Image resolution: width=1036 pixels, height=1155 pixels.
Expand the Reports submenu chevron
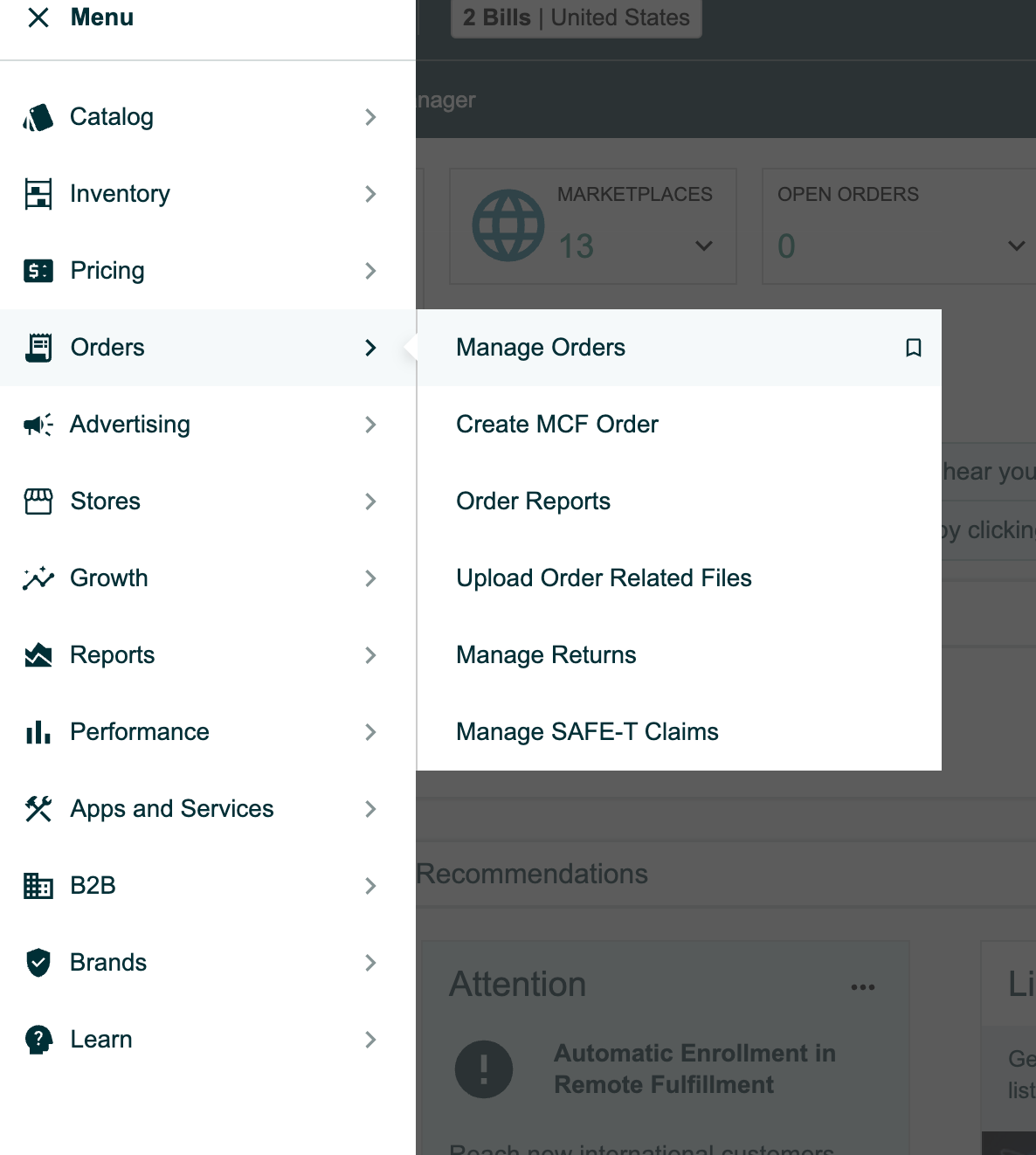point(370,655)
